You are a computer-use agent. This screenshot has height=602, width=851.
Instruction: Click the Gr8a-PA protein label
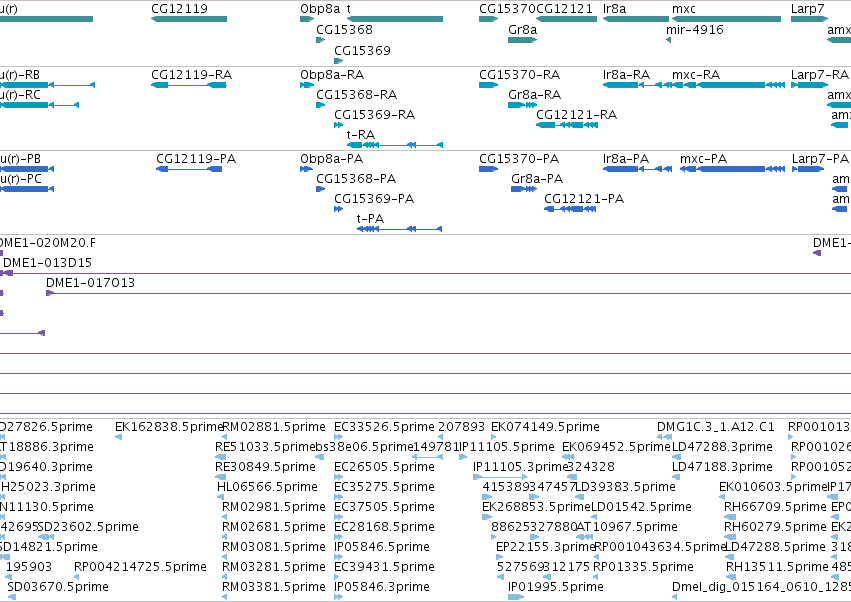point(537,179)
